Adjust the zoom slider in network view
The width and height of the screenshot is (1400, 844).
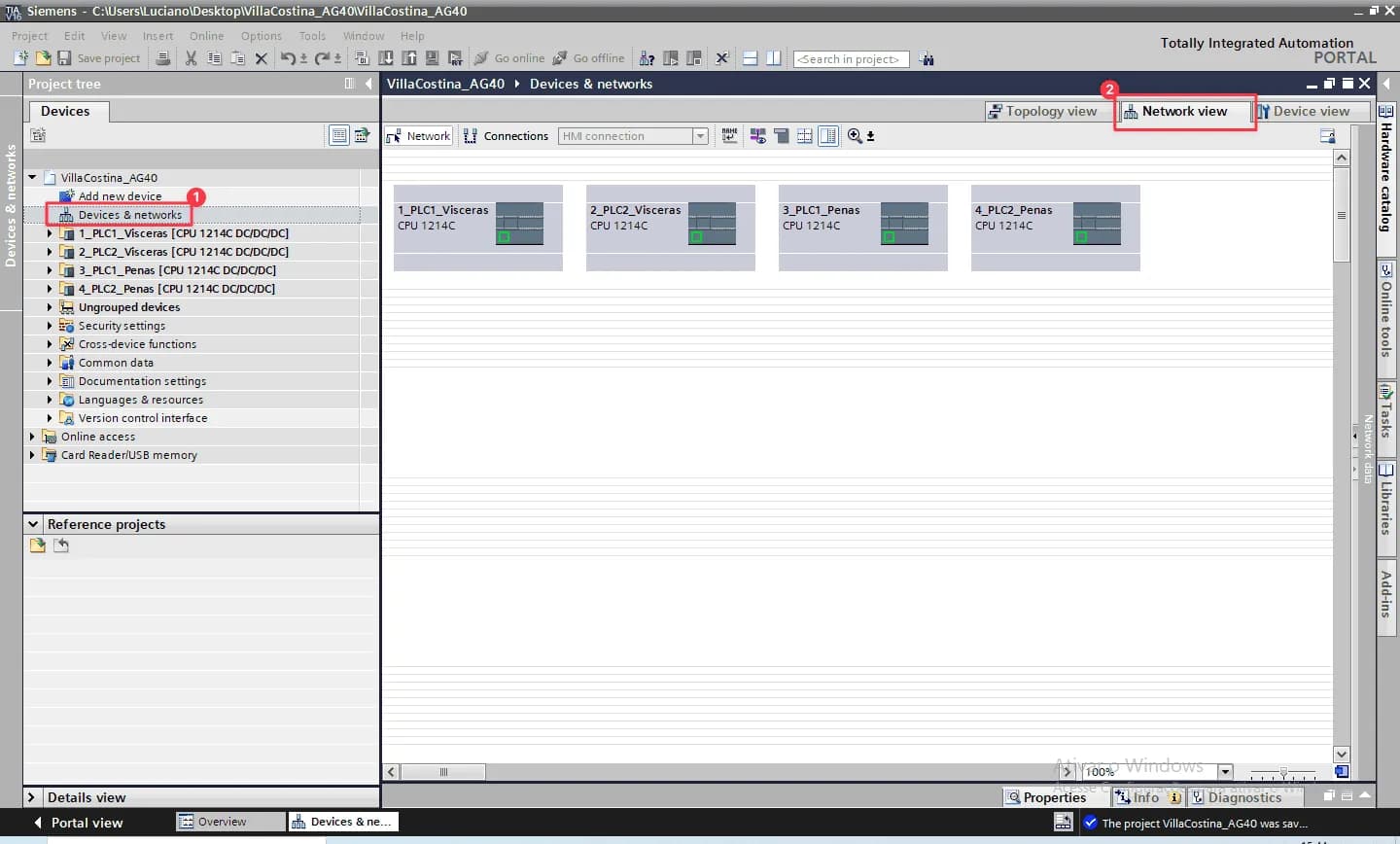click(x=1283, y=772)
